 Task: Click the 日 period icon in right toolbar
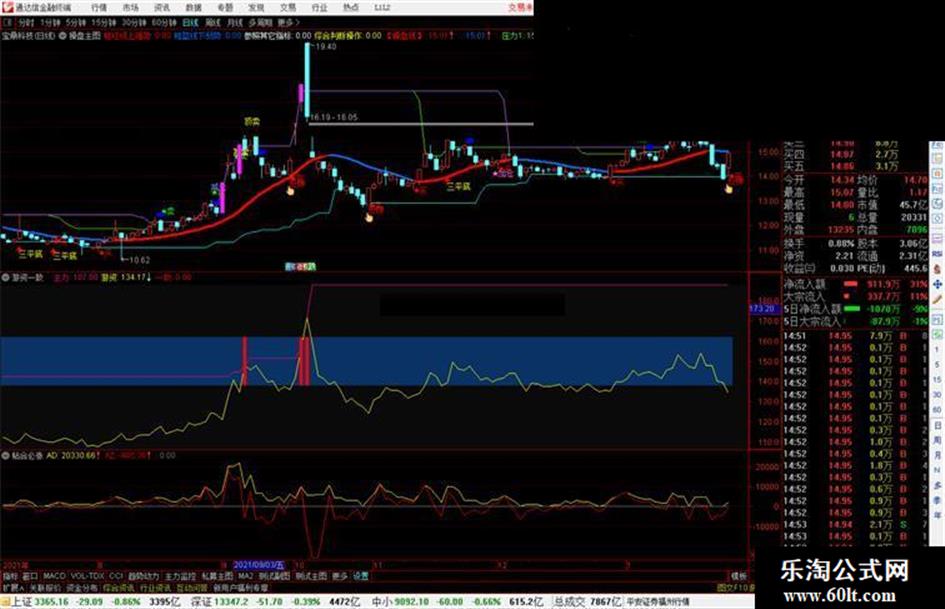coord(937,425)
